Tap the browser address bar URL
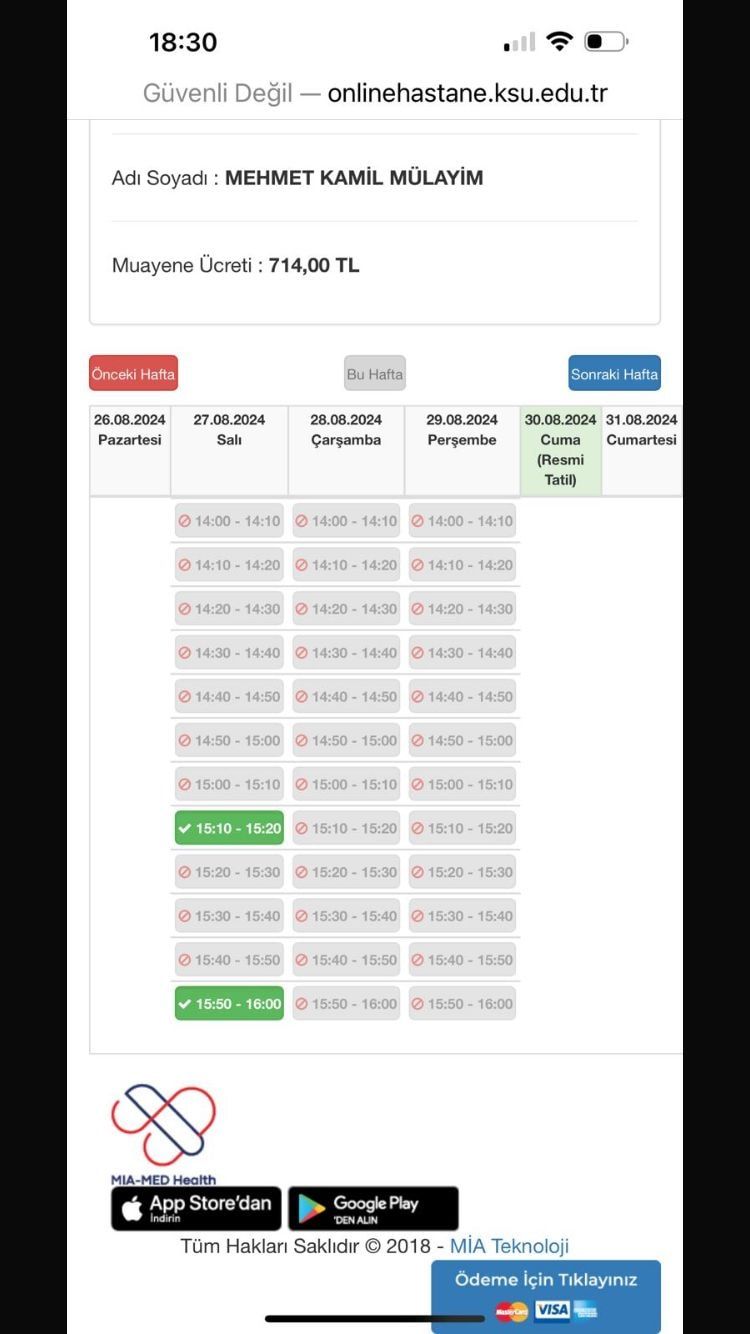 (x=468, y=93)
